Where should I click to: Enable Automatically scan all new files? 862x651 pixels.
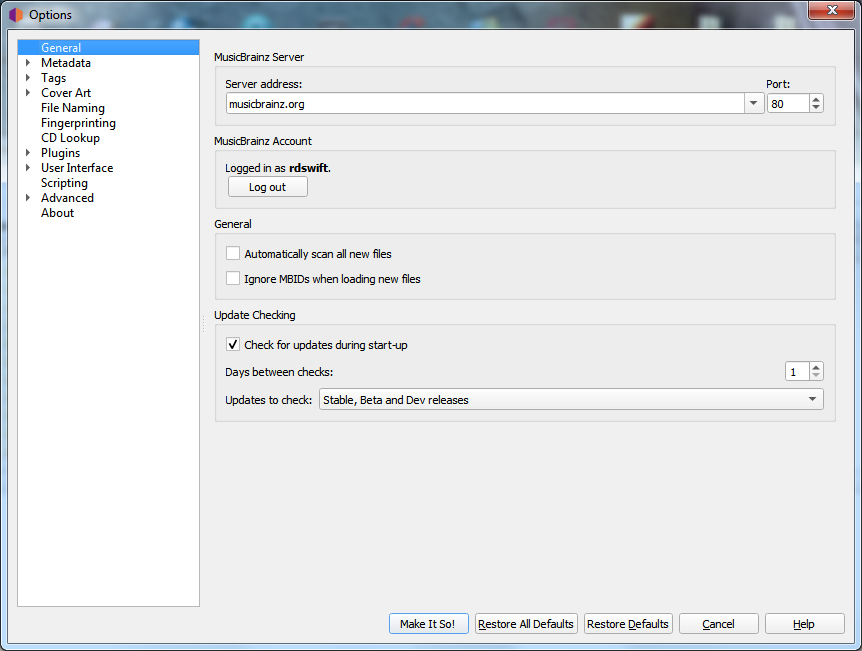[x=233, y=253]
